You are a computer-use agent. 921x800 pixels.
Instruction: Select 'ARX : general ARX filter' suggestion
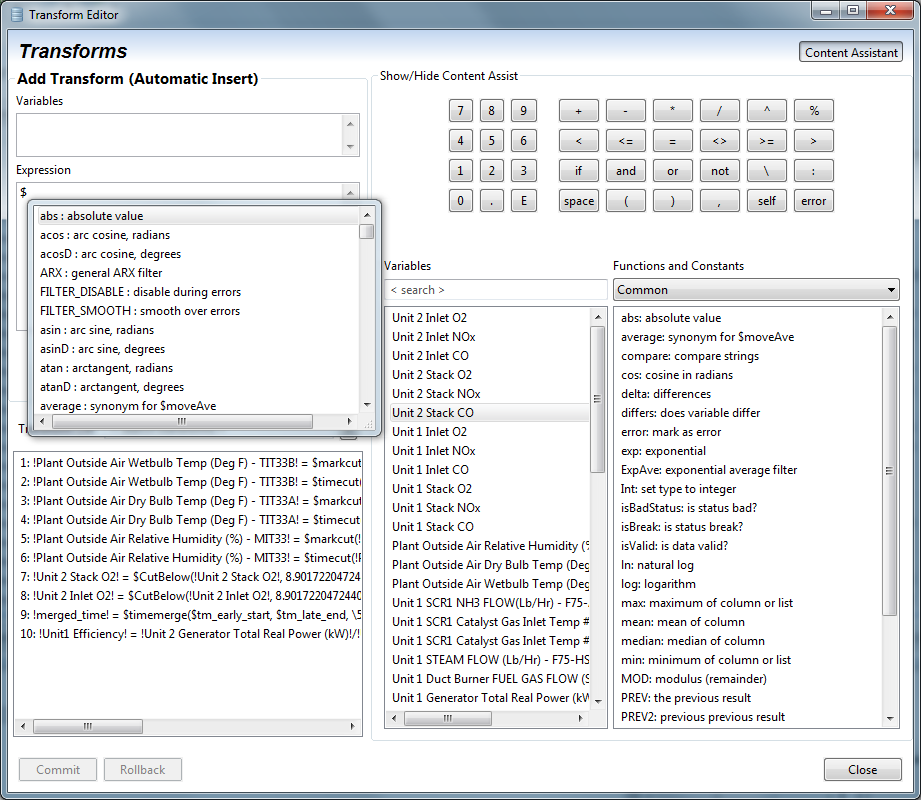click(101, 273)
